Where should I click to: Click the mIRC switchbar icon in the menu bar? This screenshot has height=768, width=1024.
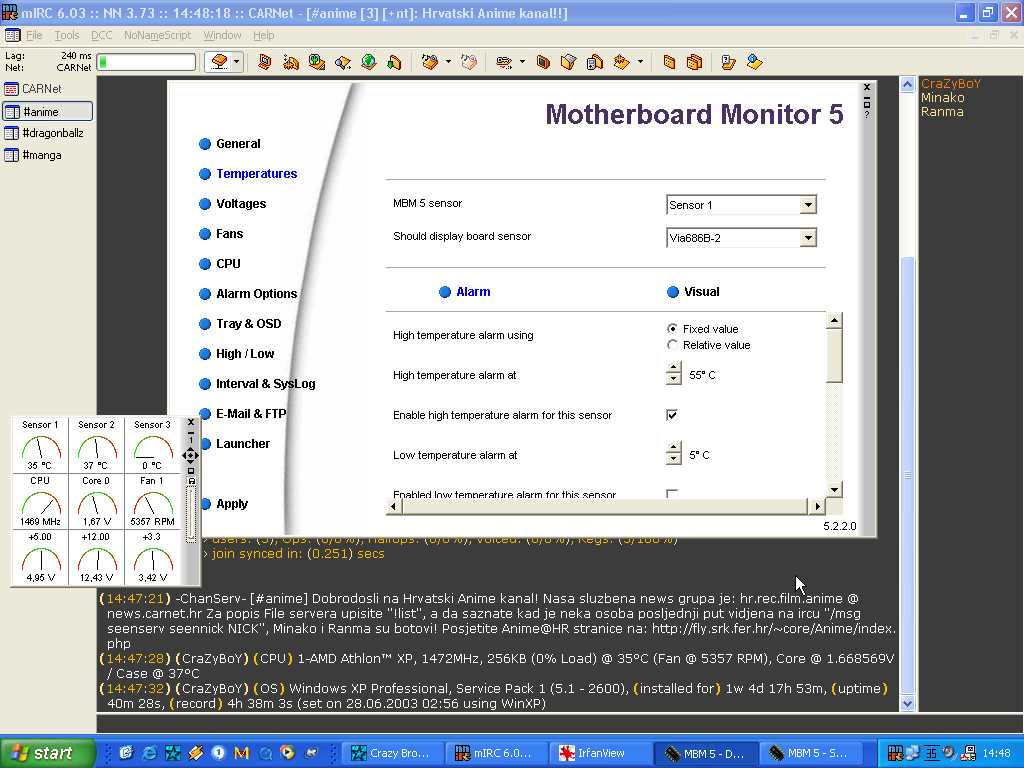point(12,35)
